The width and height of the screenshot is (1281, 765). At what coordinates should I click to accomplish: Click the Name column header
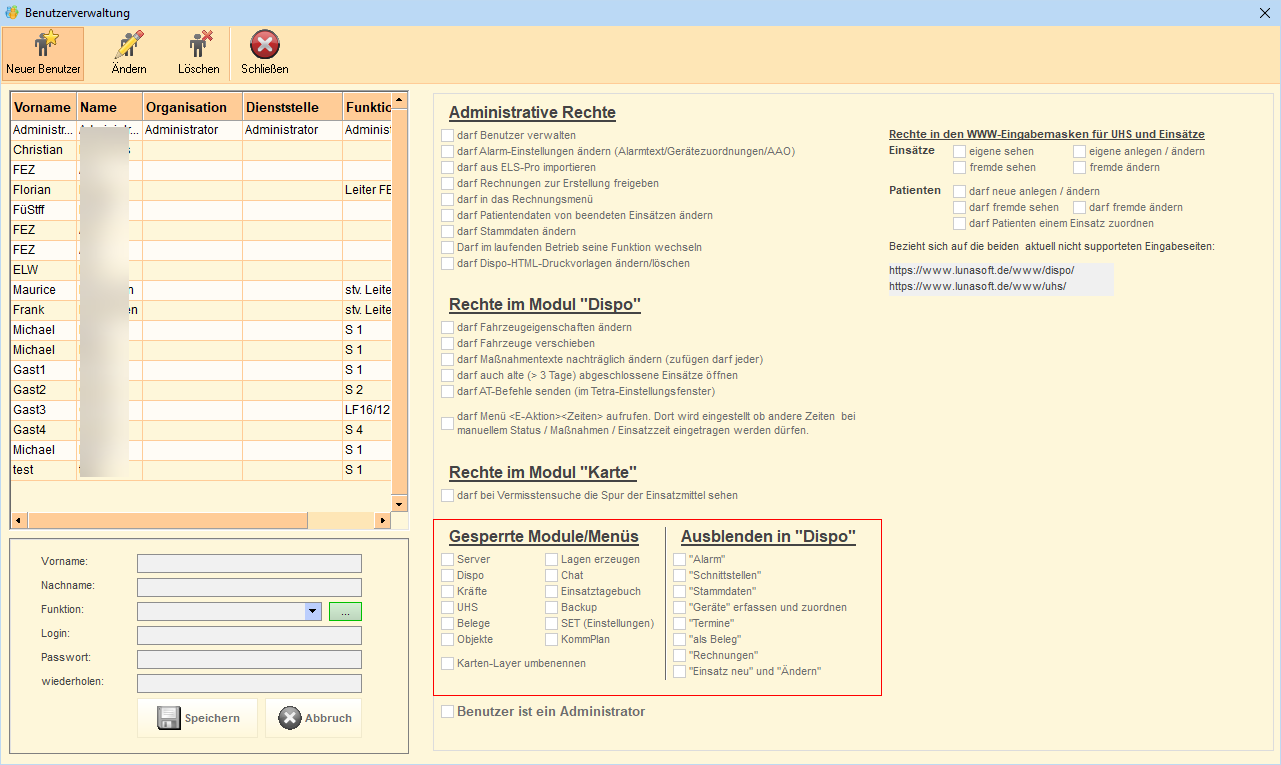109,107
